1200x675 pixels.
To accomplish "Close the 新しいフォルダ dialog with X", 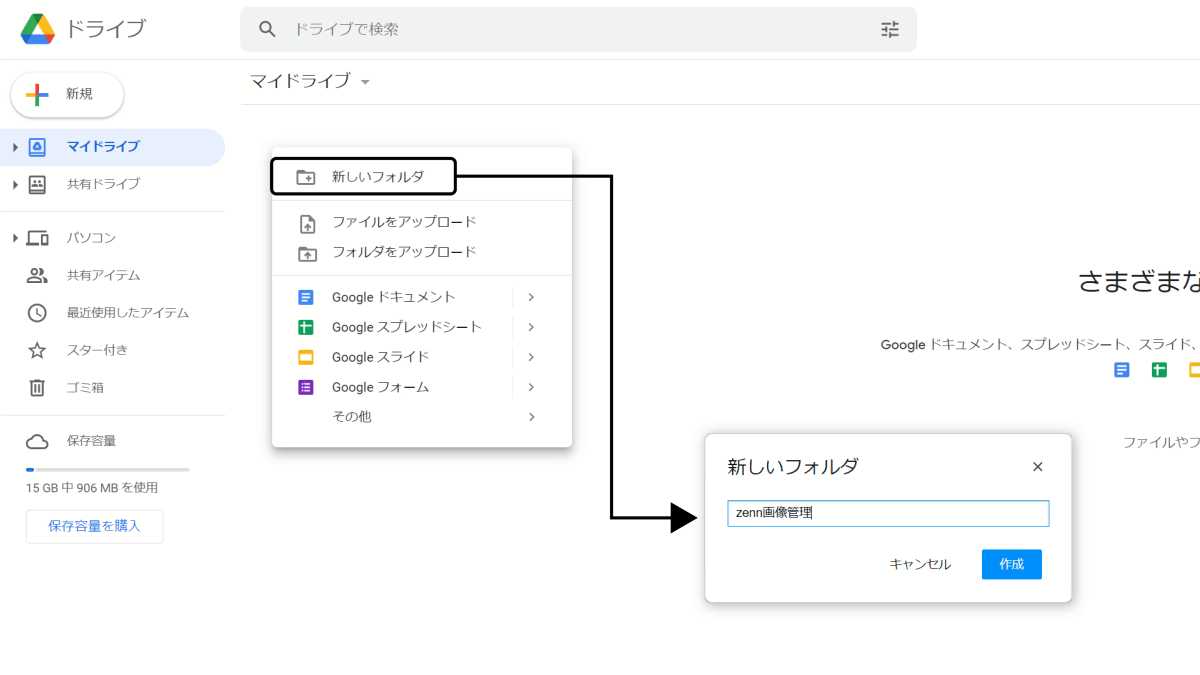I will [1037, 467].
